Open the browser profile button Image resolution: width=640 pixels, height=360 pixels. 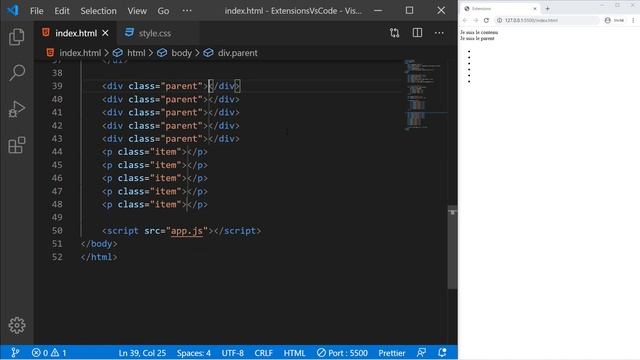pos(614,20)
